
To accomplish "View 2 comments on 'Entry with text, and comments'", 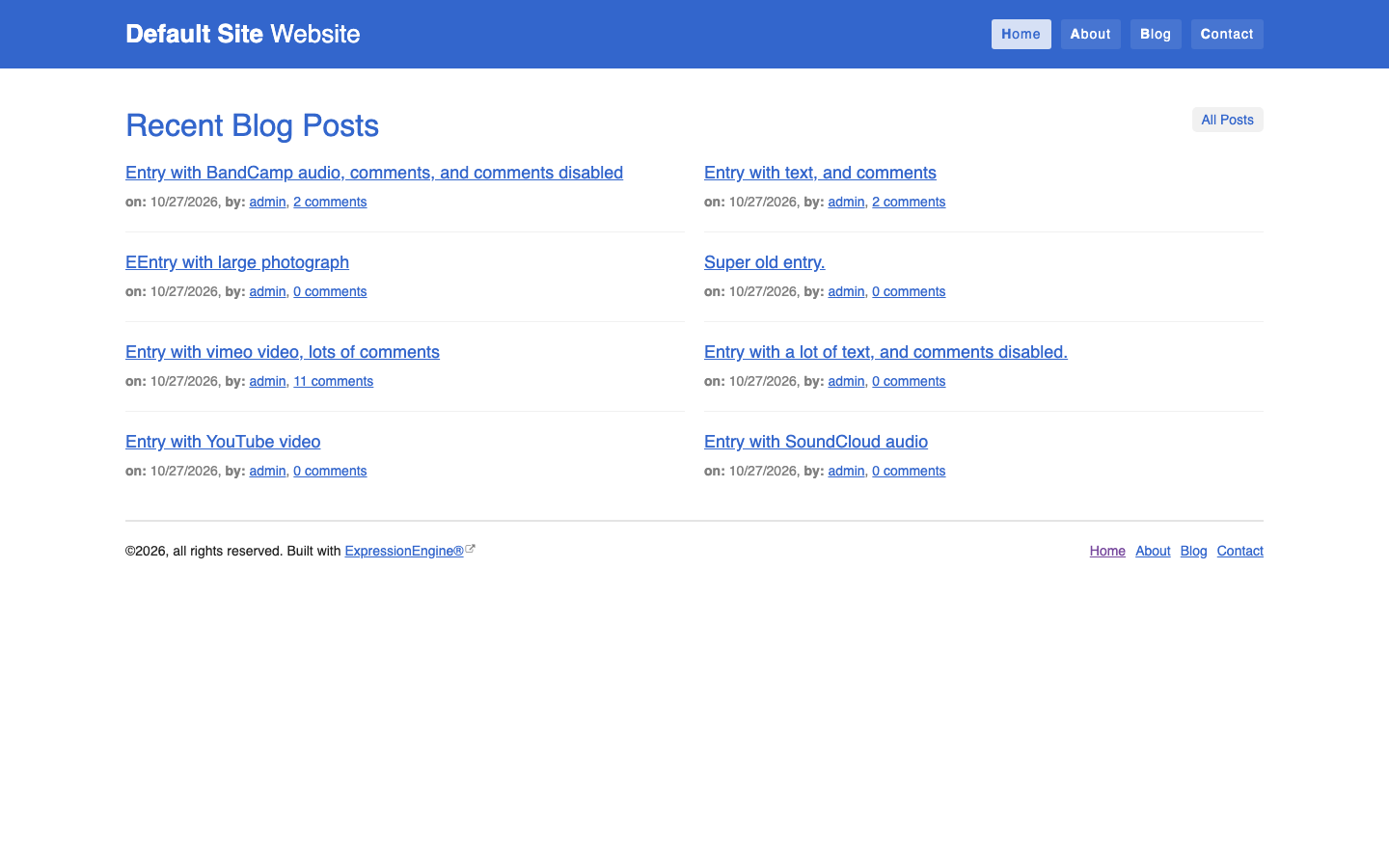I will pyautogui.click(x=909, y=202).
